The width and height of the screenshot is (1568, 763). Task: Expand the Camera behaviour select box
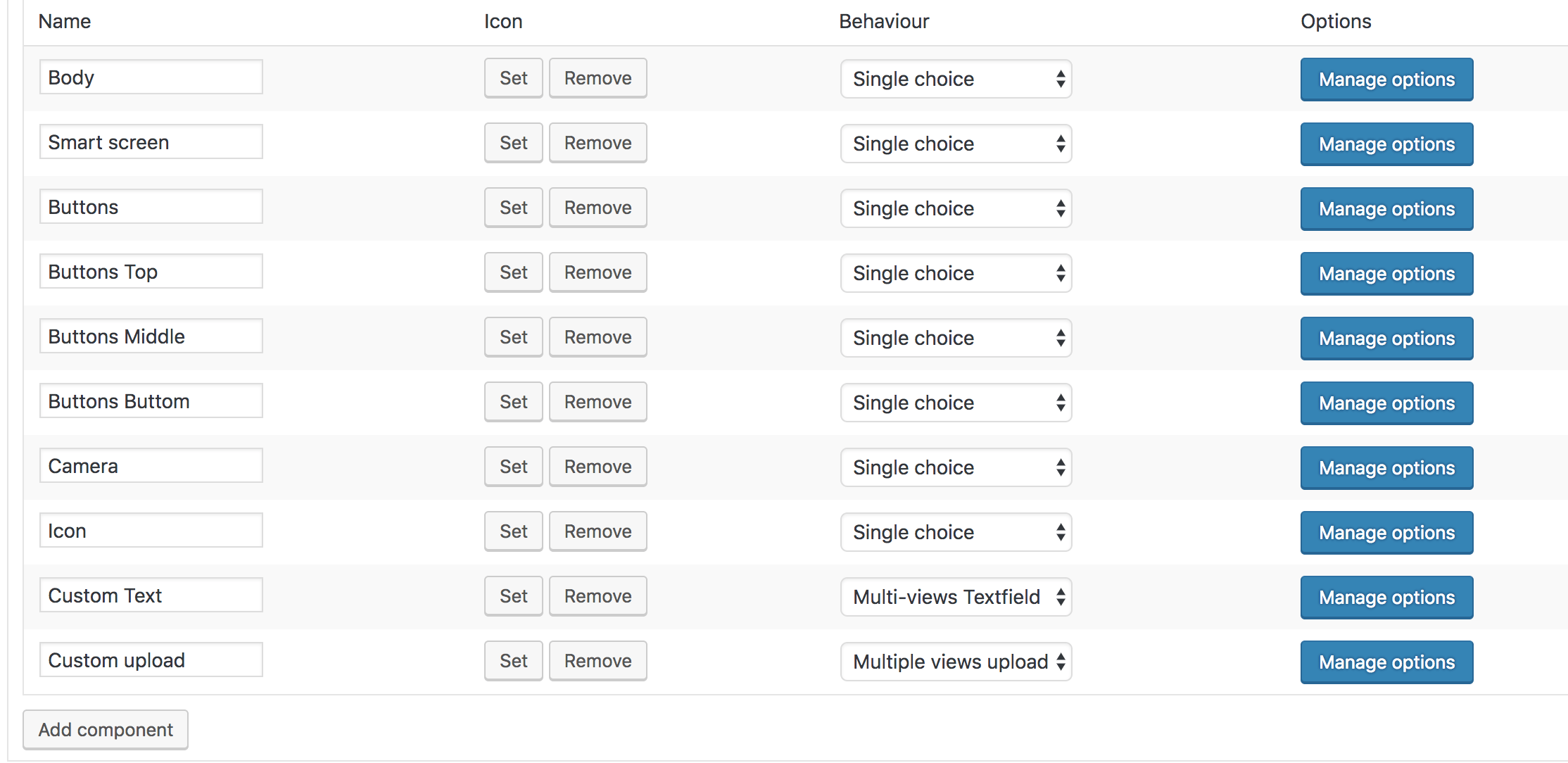(956, 467)
